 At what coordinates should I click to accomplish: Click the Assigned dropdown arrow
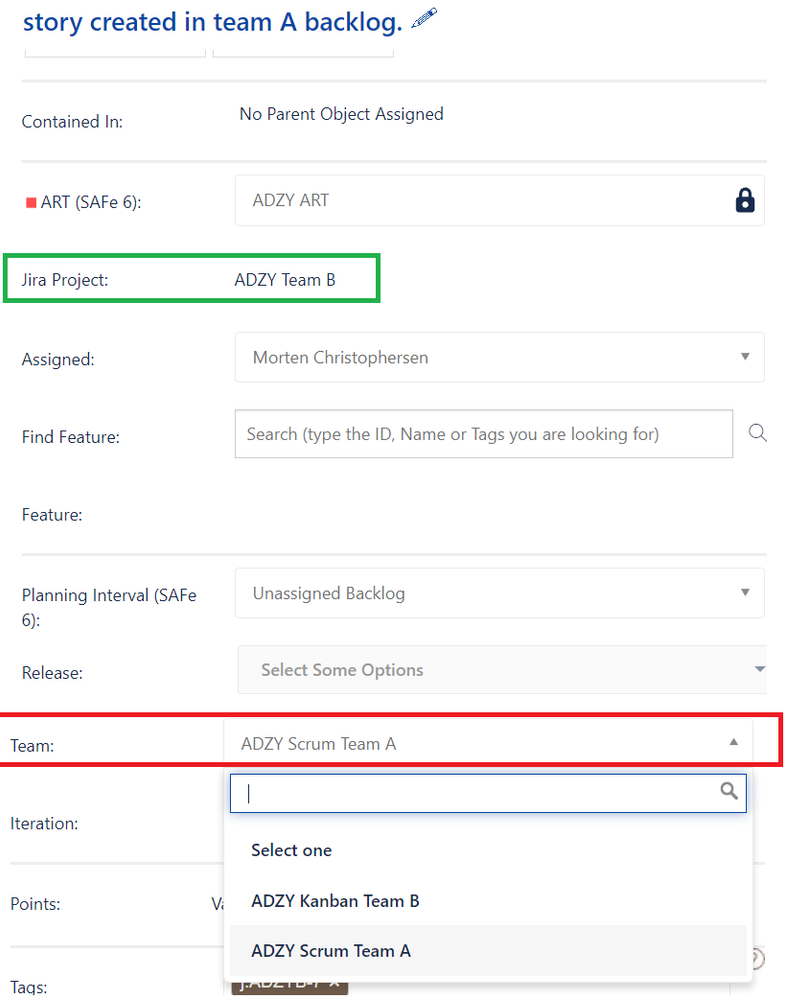click(x=745, y=357)
